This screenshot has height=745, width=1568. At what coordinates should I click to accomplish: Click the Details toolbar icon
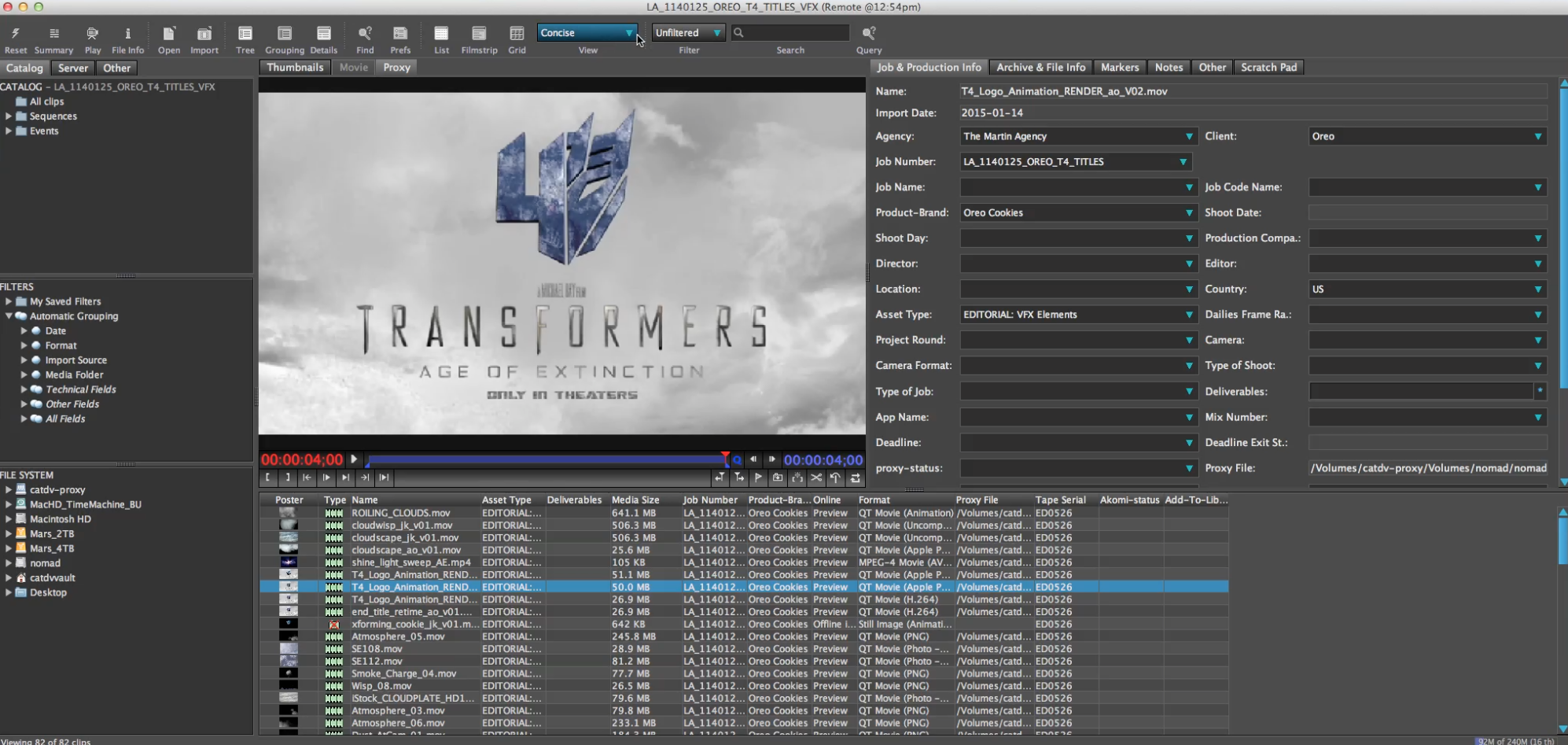click(x=323, y=33)
